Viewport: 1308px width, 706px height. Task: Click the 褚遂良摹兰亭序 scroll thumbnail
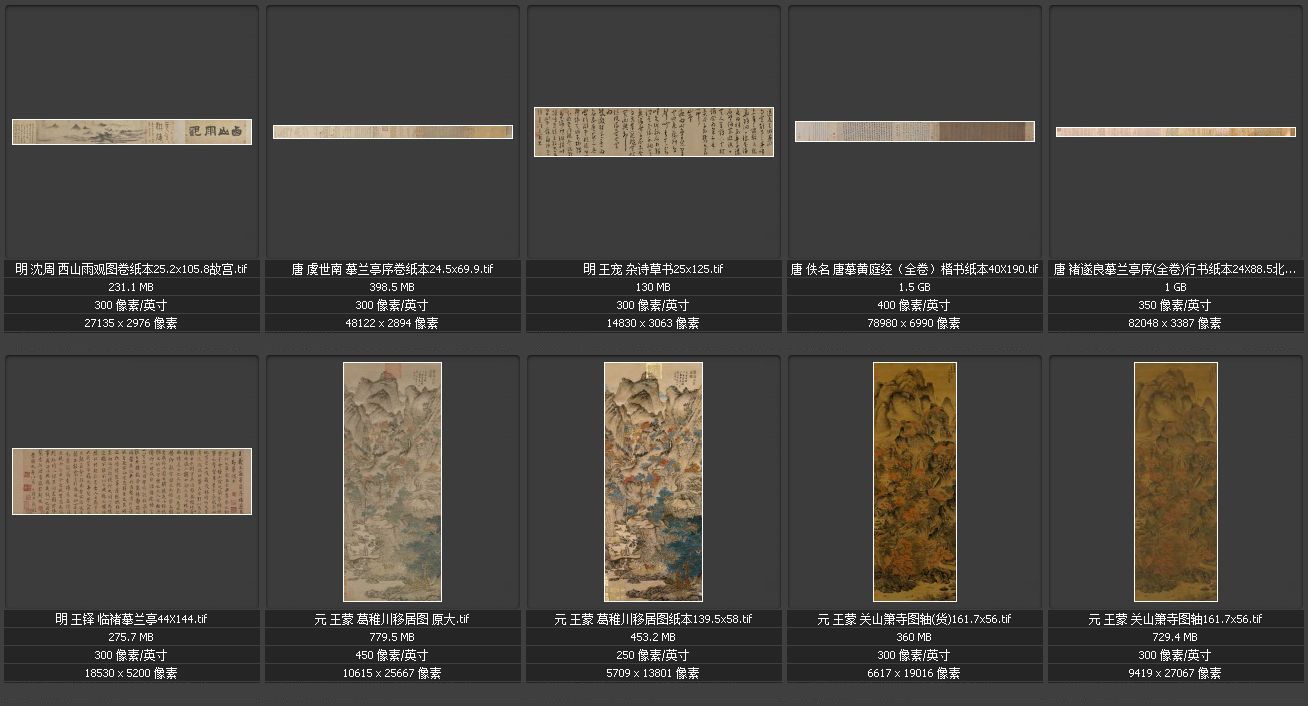[x=1176, y=132]
